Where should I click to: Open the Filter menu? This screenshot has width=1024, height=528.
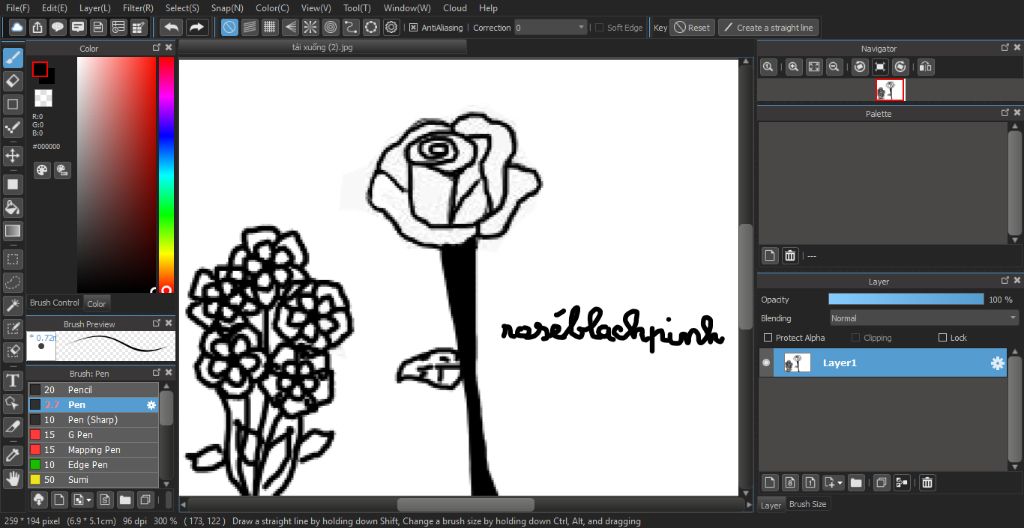(138, 8)
